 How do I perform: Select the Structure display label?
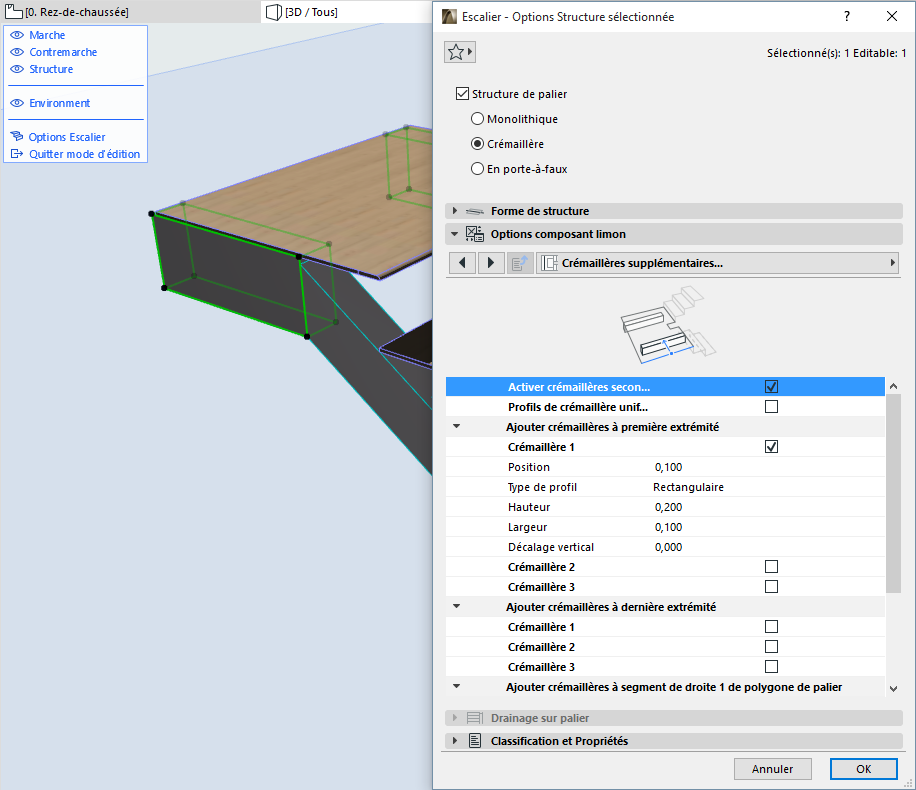click(x=51, y=69)
